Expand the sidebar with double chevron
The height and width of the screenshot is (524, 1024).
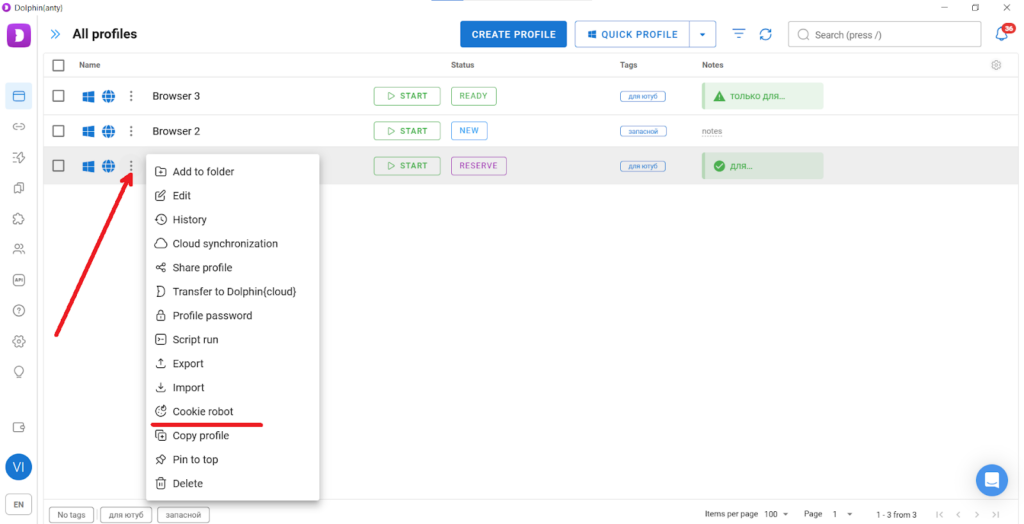55,34
